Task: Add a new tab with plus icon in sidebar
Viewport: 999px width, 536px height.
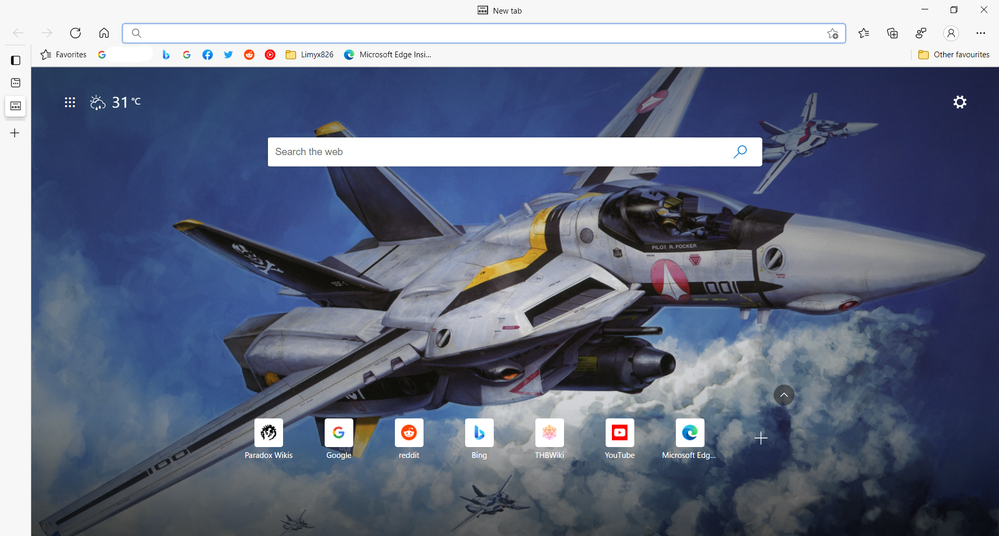Action: coord(15,133)
